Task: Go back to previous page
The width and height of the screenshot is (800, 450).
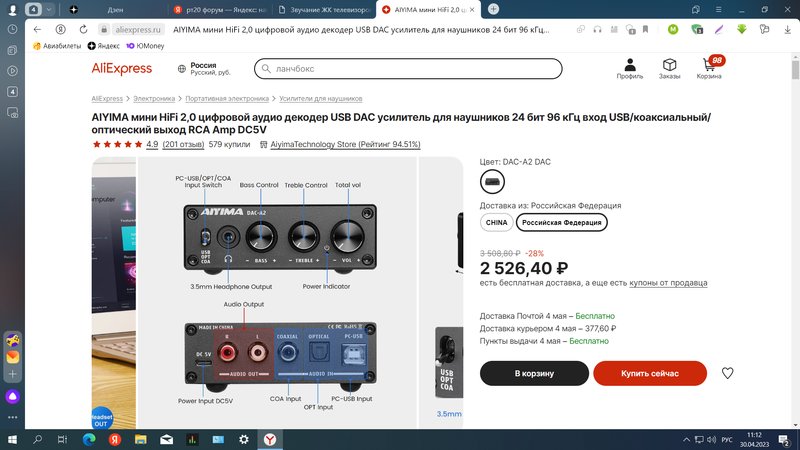Action: click(37, 30)
